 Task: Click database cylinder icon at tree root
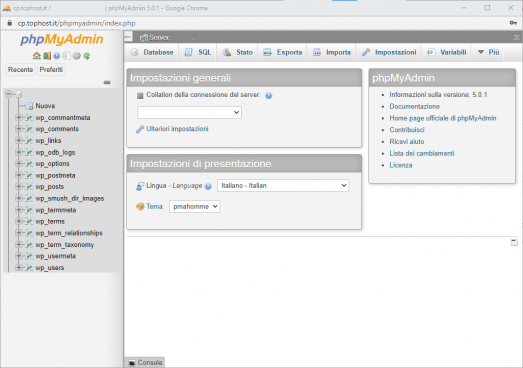(19, 94)
